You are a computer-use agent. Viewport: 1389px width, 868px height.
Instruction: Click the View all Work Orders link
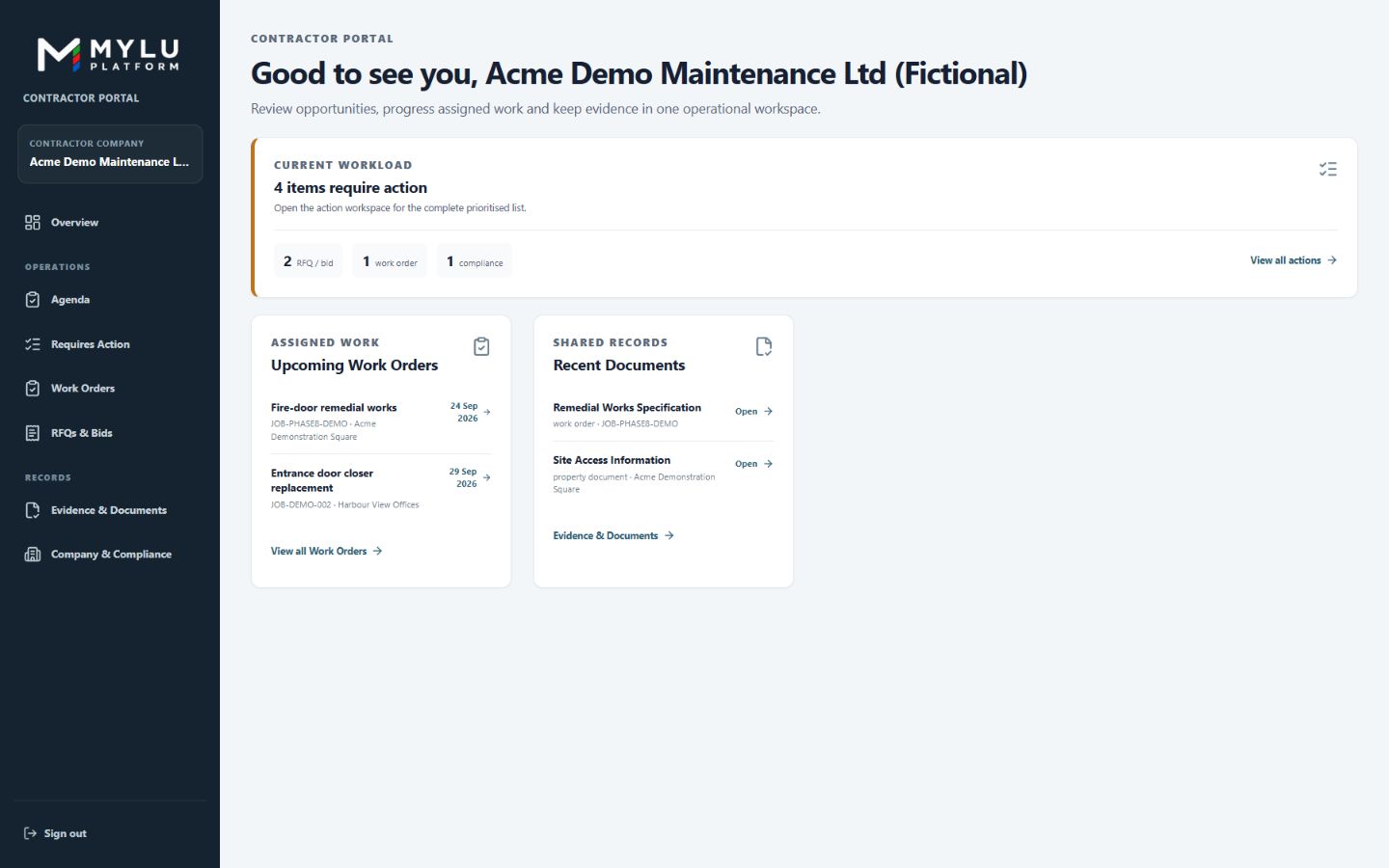[x=326, y=552]
